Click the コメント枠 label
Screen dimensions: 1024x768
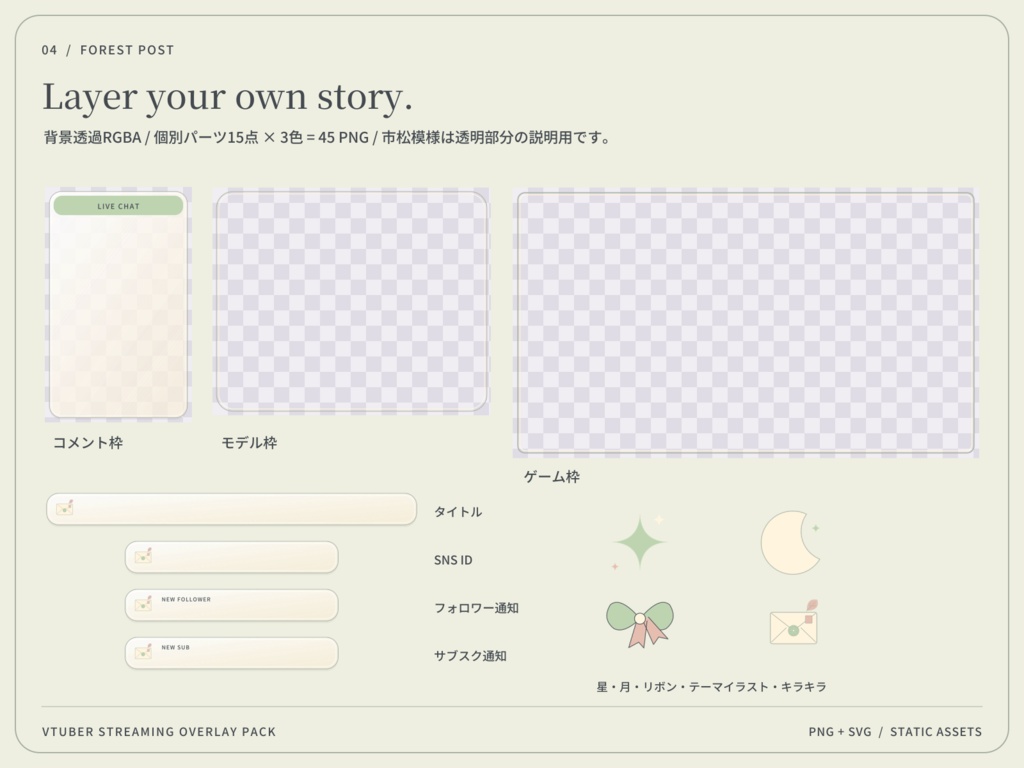[x=88, y=443]
